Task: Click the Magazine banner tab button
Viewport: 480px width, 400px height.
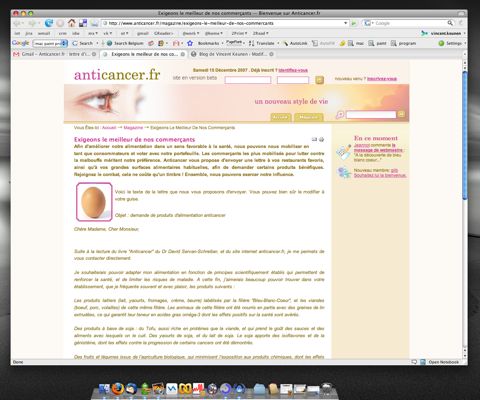Action: click(x=309, y=117)
